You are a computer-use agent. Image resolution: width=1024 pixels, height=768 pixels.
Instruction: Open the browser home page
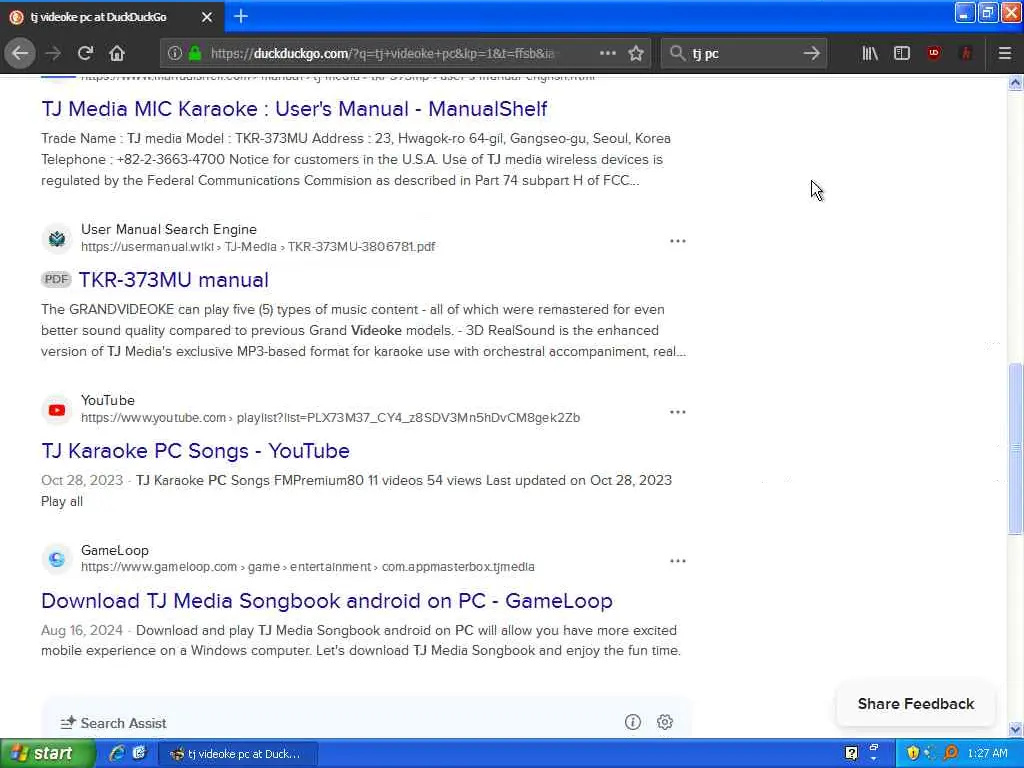click(x=116, y=53)
